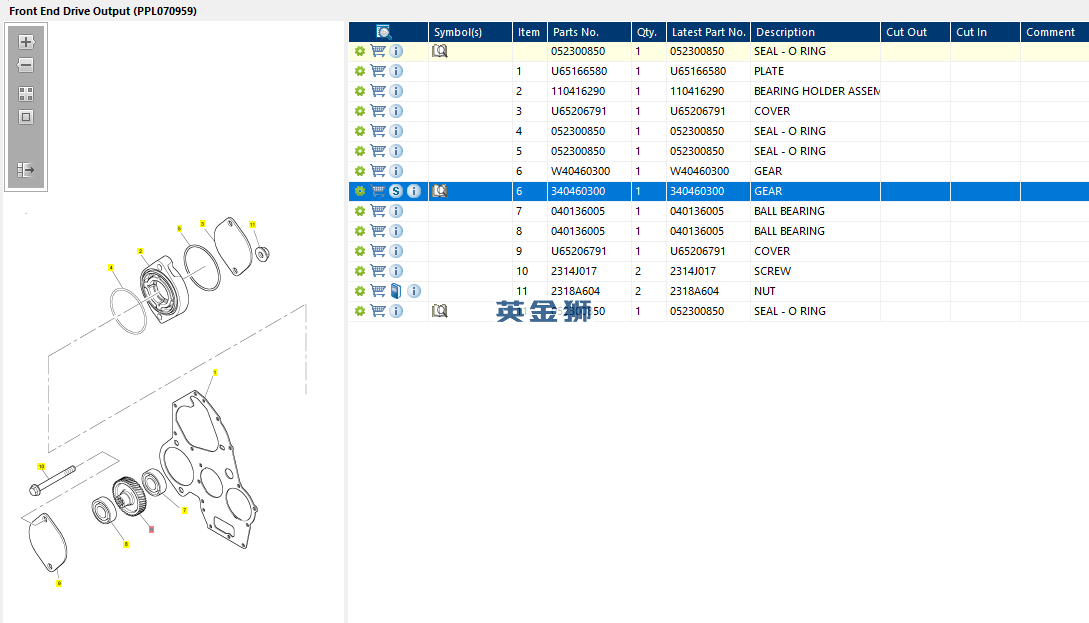Click 'Front End Drive Output (PPL070959)' title
This screenshot has height=623, width=1089.
[x=103, y=11]
